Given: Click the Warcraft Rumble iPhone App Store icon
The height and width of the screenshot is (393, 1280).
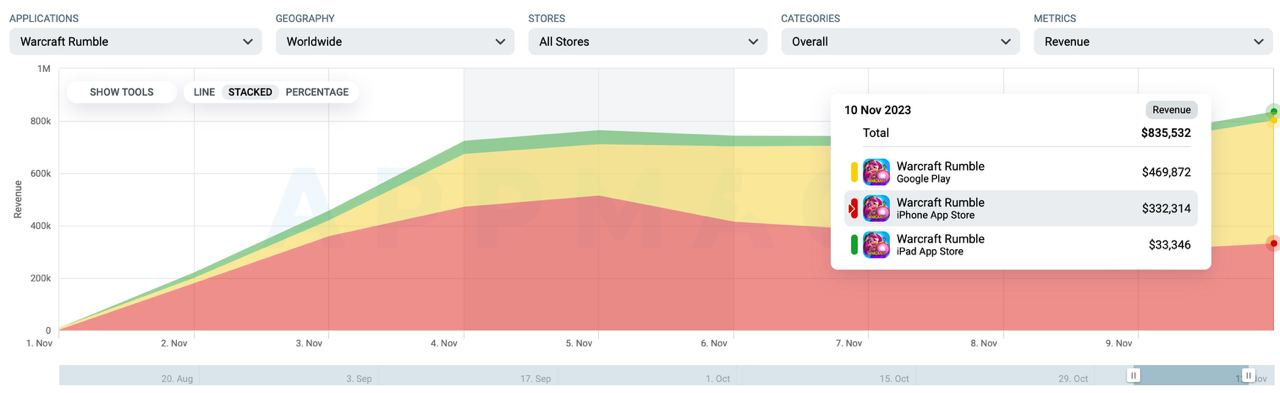Looking at the screenshot, I should (876, 208).
